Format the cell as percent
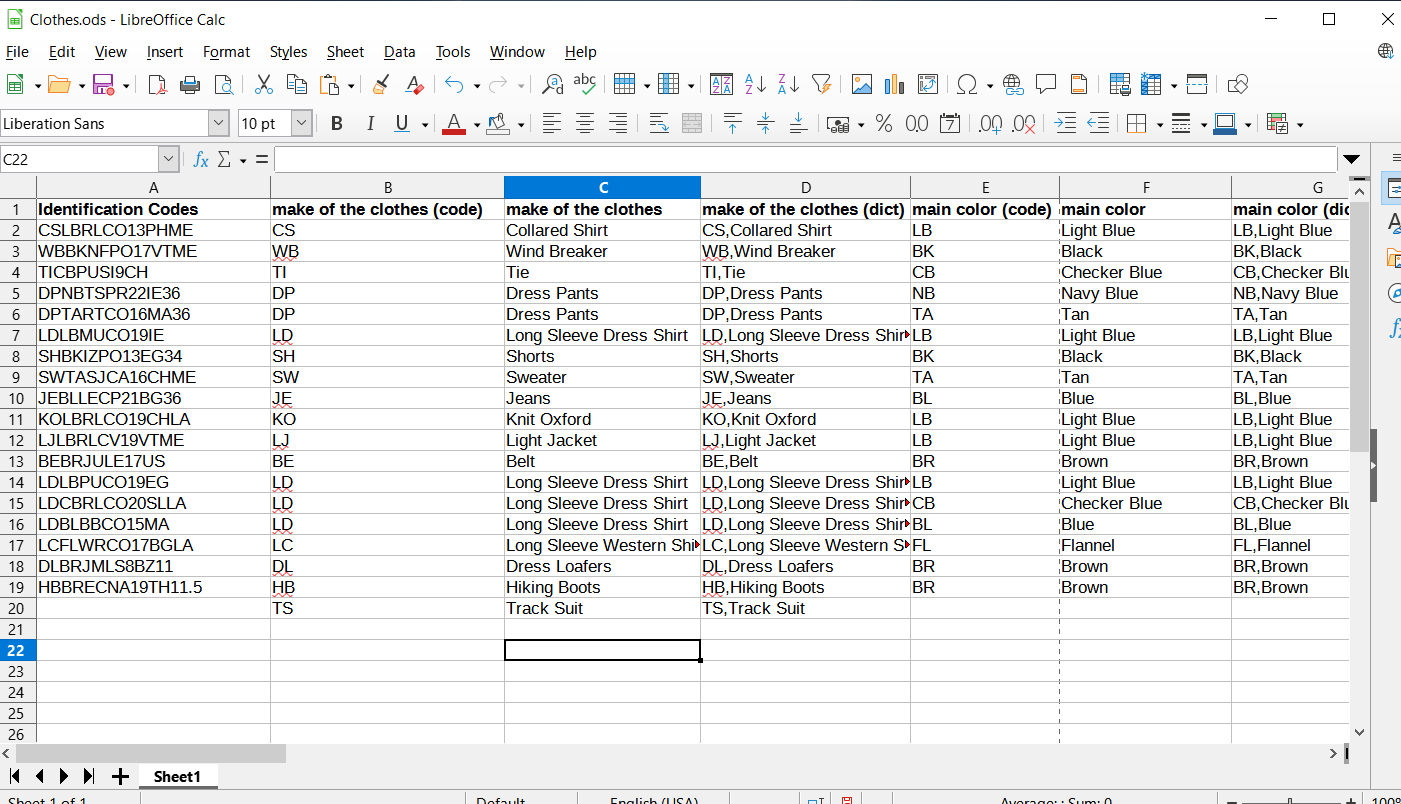The image size is (1401, 804). (884, 124)
